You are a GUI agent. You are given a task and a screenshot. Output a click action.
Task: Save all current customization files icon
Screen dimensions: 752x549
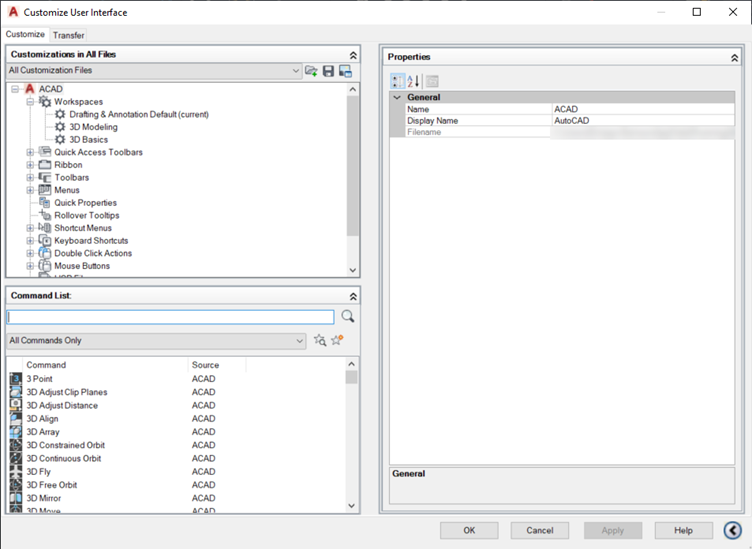coord(328,71)
